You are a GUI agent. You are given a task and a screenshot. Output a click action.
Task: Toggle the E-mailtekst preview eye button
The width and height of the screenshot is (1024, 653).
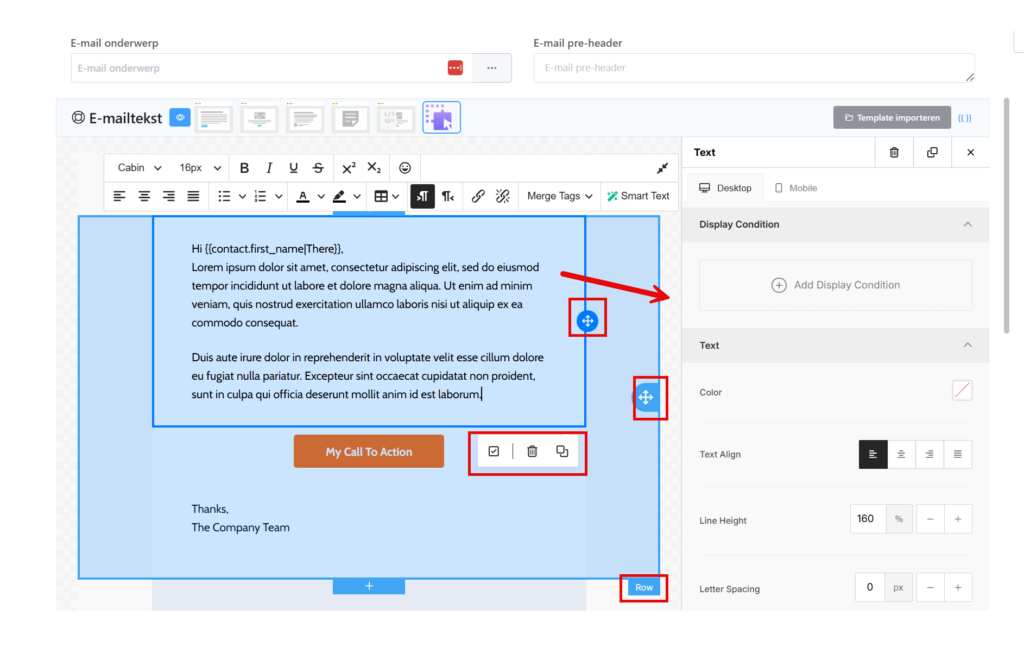pos(180,118)
